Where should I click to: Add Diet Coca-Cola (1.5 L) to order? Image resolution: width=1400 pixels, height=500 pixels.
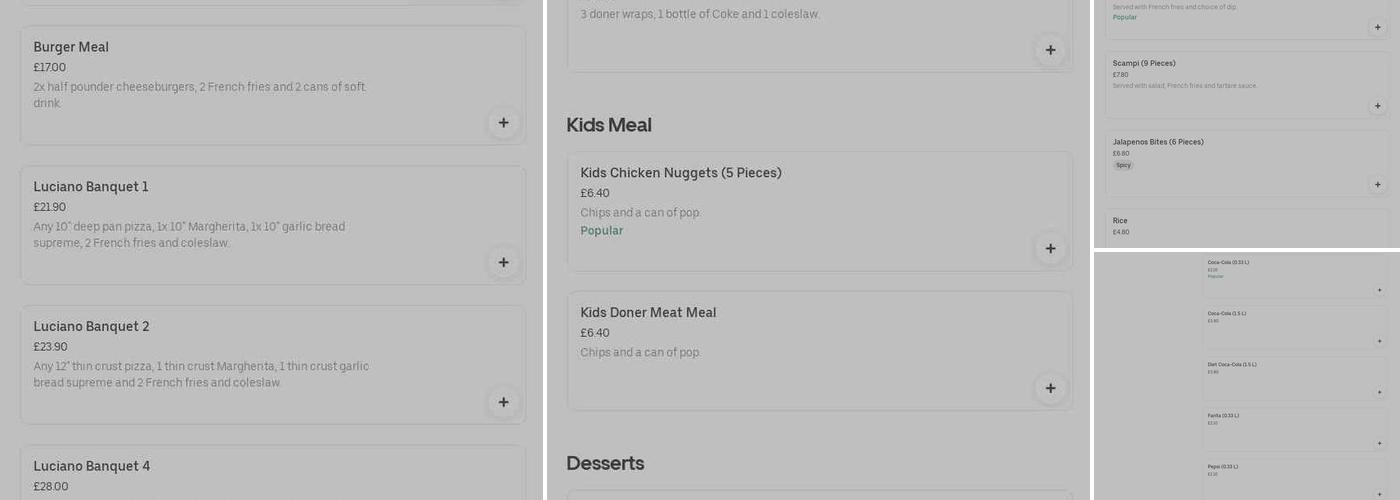[1379, 392]
